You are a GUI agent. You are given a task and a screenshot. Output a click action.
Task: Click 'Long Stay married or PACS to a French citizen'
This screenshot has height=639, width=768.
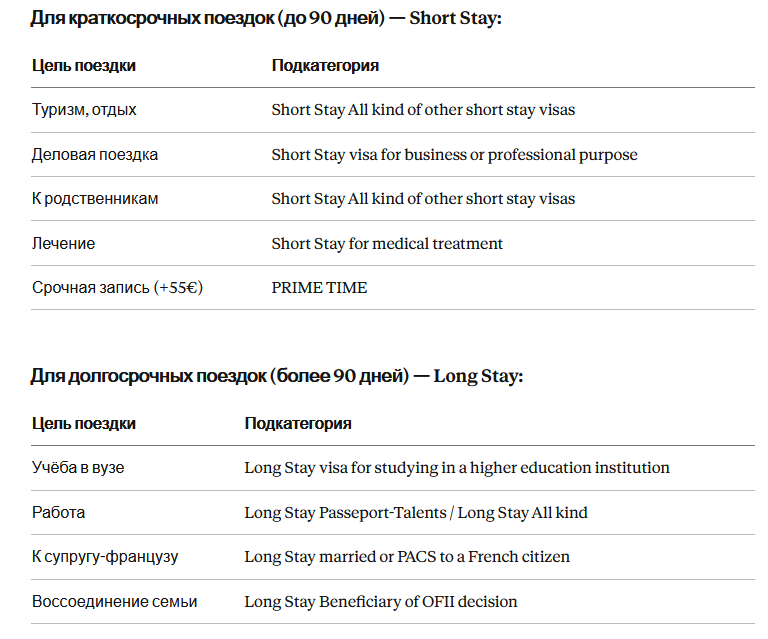pyautogui.click(x=407, y=557)
